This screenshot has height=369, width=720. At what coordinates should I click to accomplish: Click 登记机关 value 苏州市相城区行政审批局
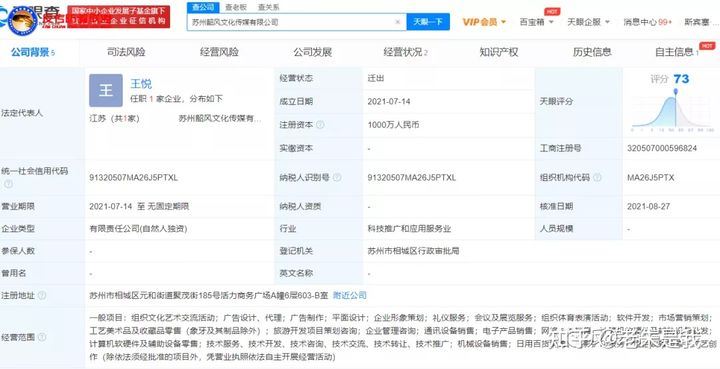coord(413,251)
